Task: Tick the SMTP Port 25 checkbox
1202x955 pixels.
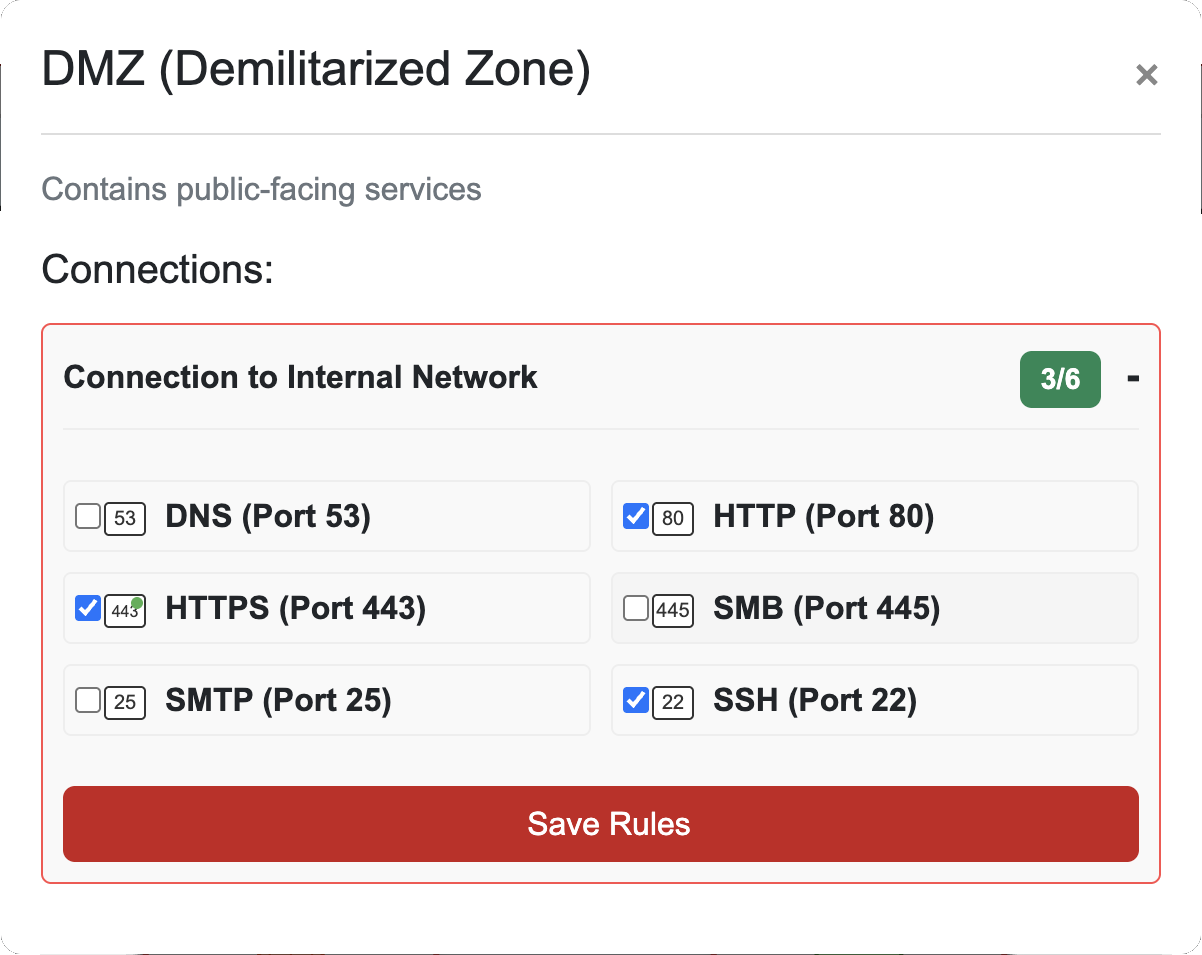Action: 88,700
